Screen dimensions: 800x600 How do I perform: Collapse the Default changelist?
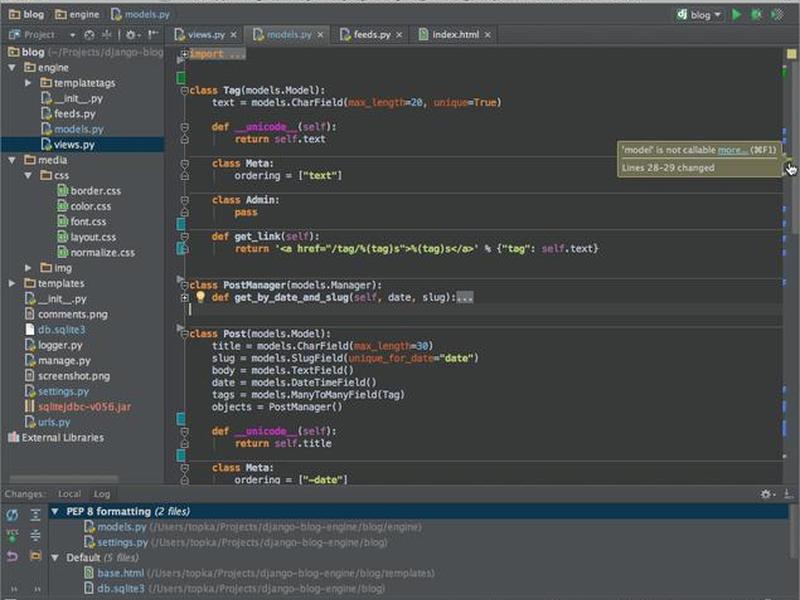pos(55,558)
